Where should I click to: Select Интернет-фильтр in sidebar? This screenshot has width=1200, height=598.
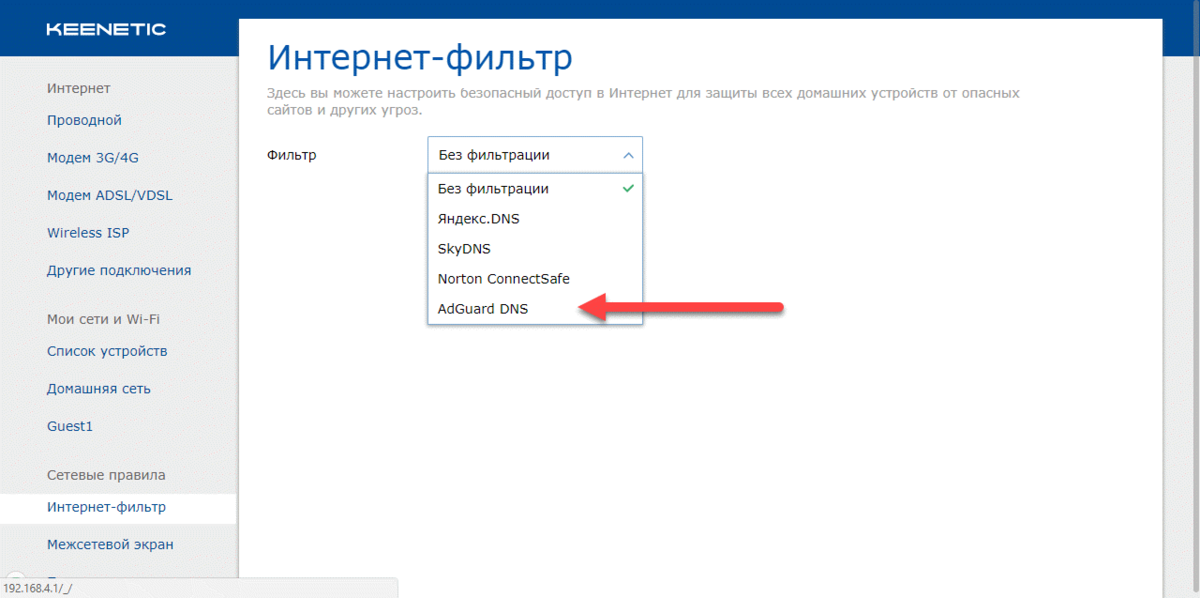pos(118,507)
